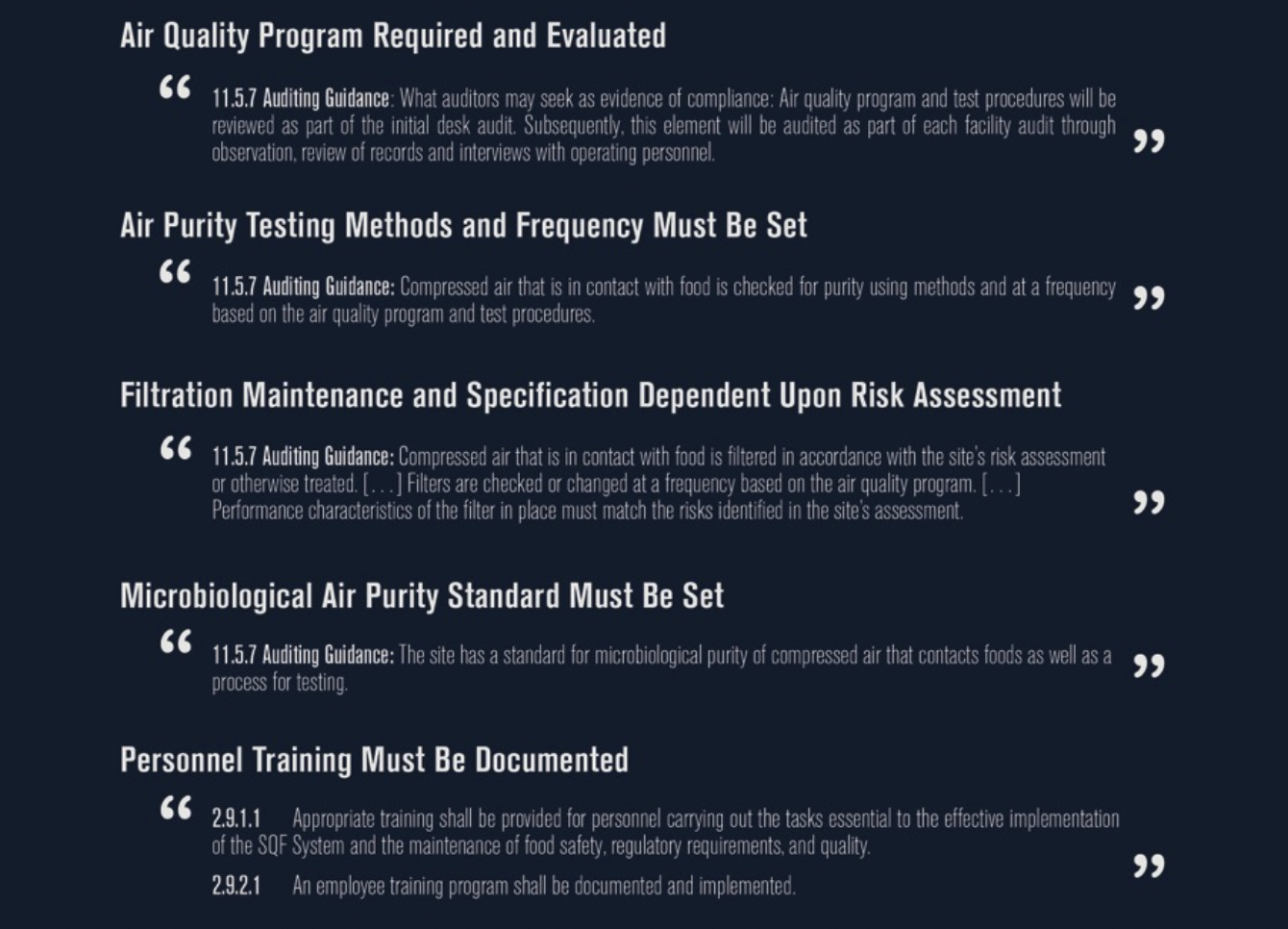Click the closing quote mark after the Filtration Maintenance text

[x=1149, y=502]
